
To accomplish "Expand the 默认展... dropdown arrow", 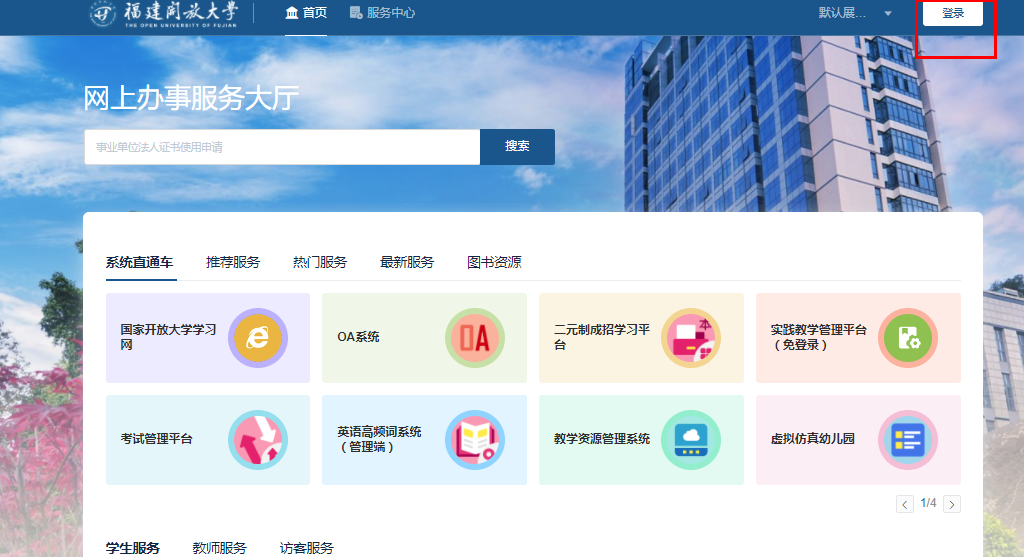I will tap(888, 14).
